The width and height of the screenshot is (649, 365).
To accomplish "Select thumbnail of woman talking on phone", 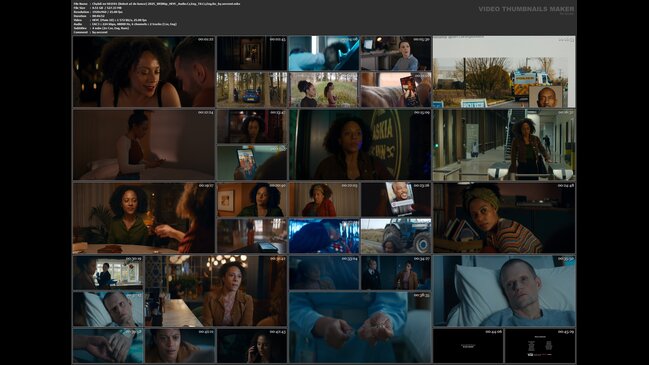I will [252, 346].
